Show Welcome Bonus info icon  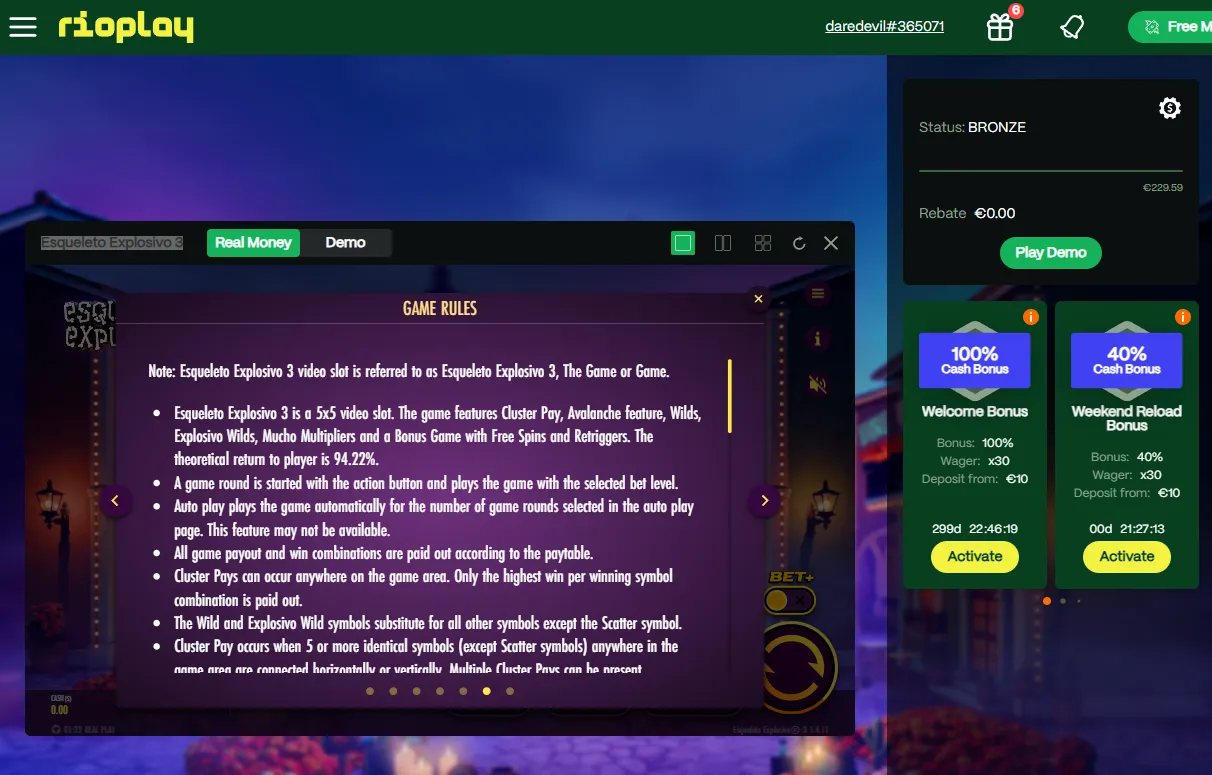[1031, 317]
